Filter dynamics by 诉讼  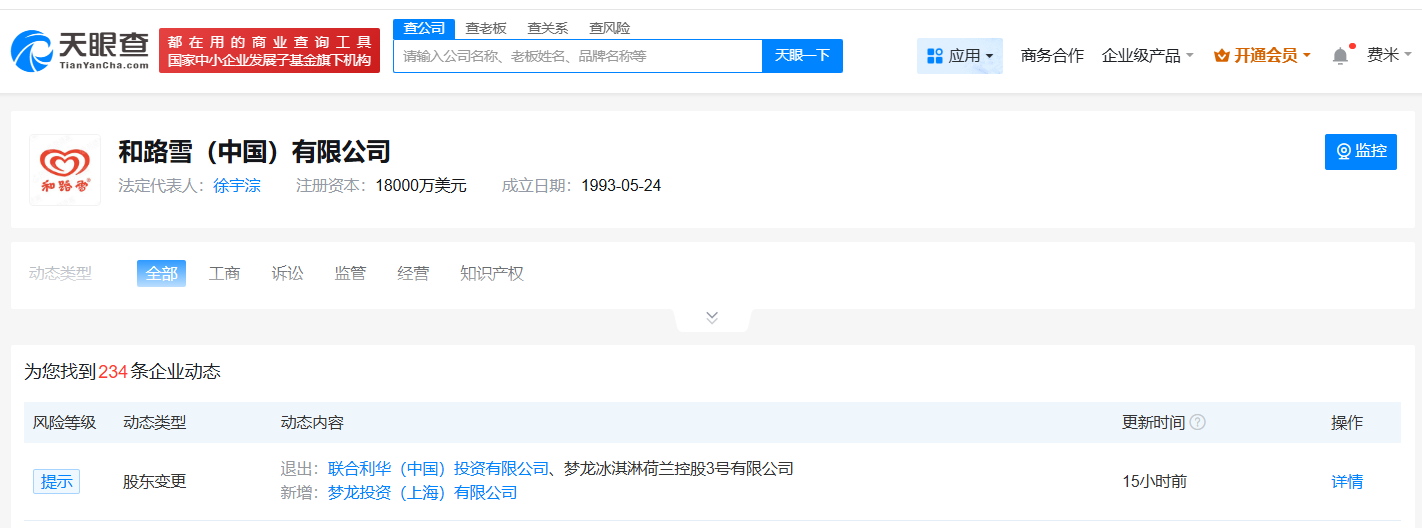[x=288, y=273]
